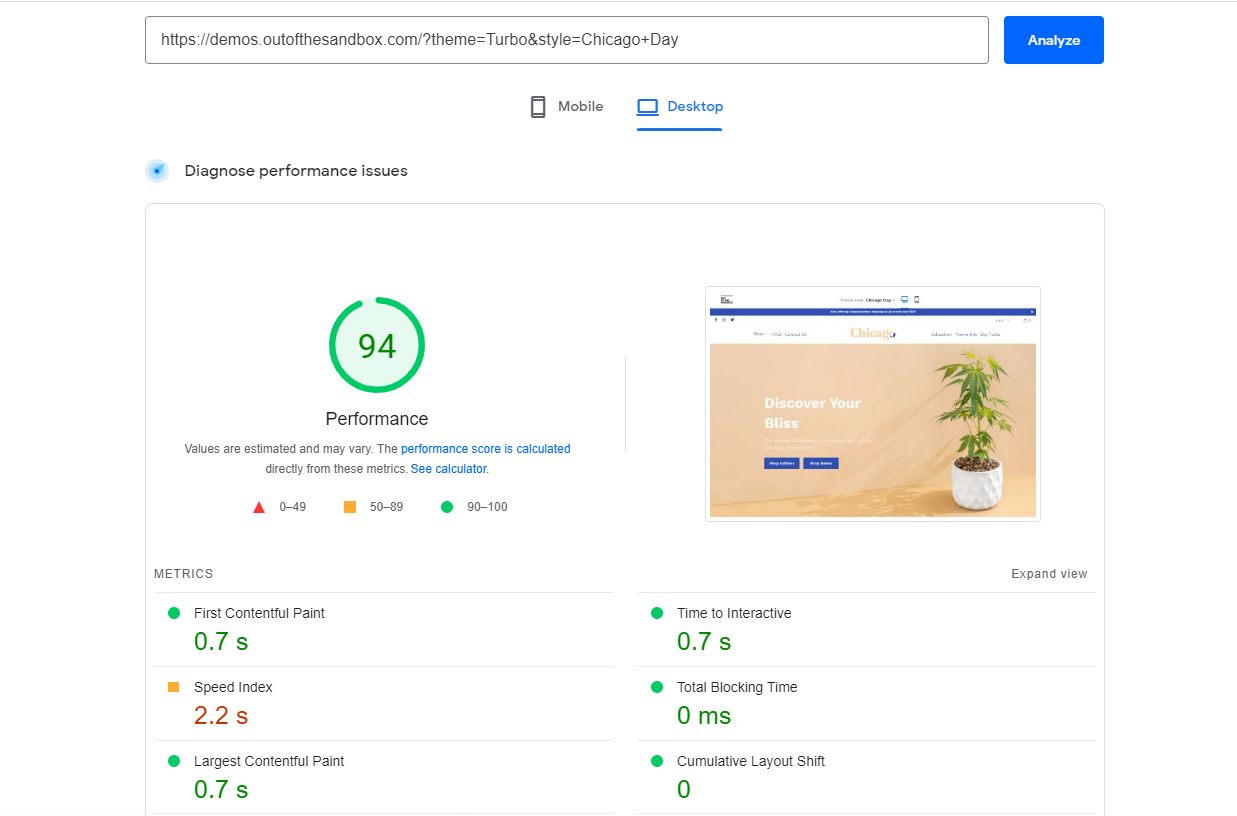Viewport: 1237px width, 816px height.
Task: Click the Speed Index value '2.2 s'
Action: coord(221,716)
